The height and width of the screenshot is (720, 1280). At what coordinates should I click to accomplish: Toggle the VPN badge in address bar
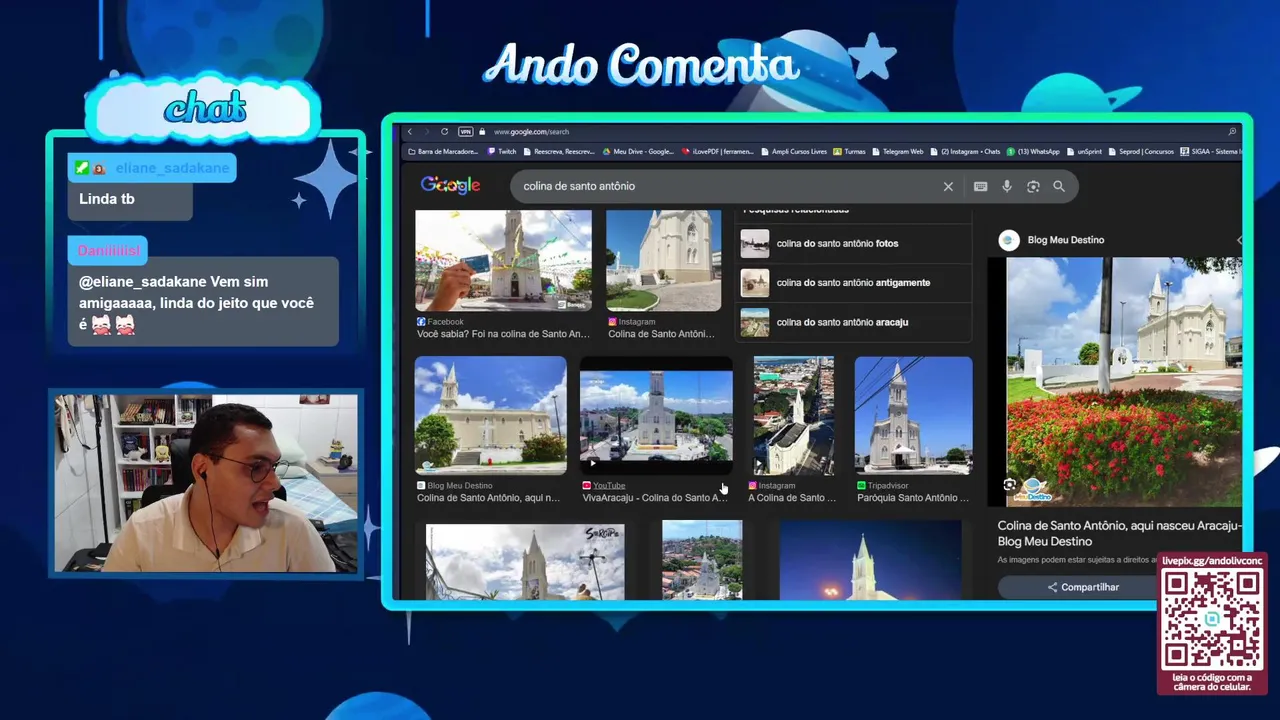click(465, 131)
